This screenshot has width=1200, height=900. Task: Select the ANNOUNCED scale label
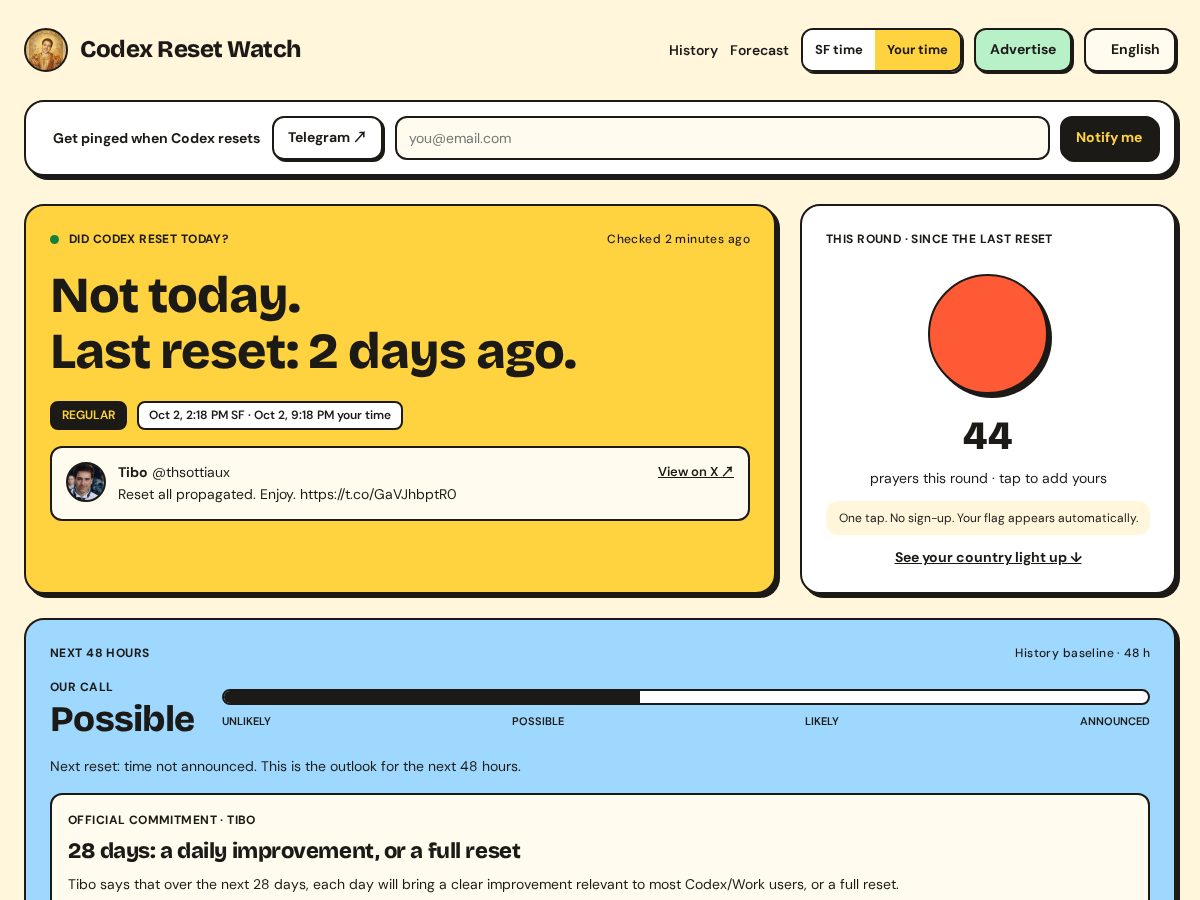tap(1114, 721)
